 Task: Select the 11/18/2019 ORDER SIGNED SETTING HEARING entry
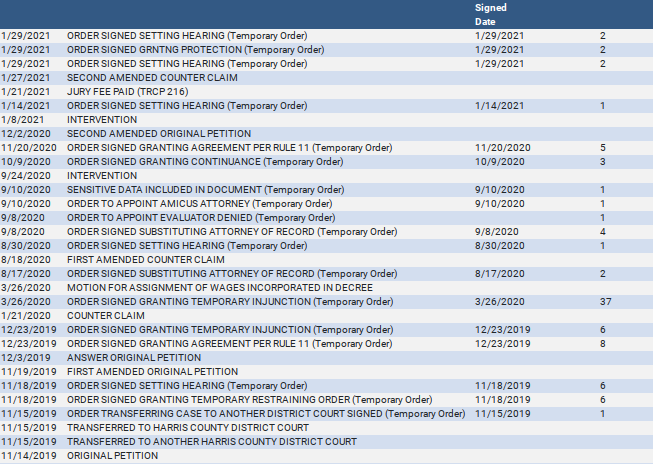[x=187, y=386]
